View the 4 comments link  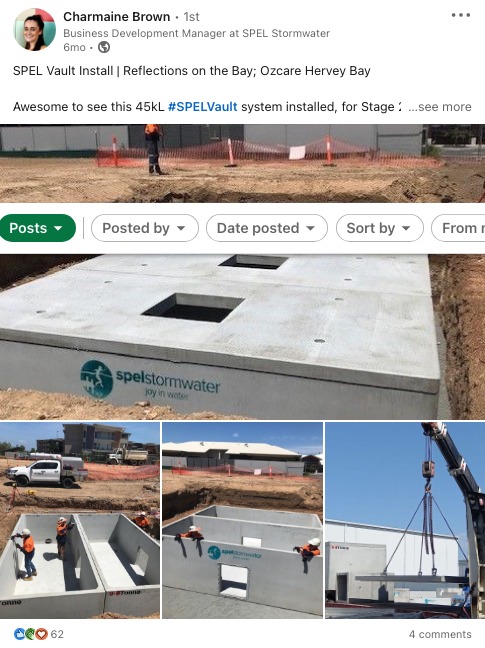point(440,634)
